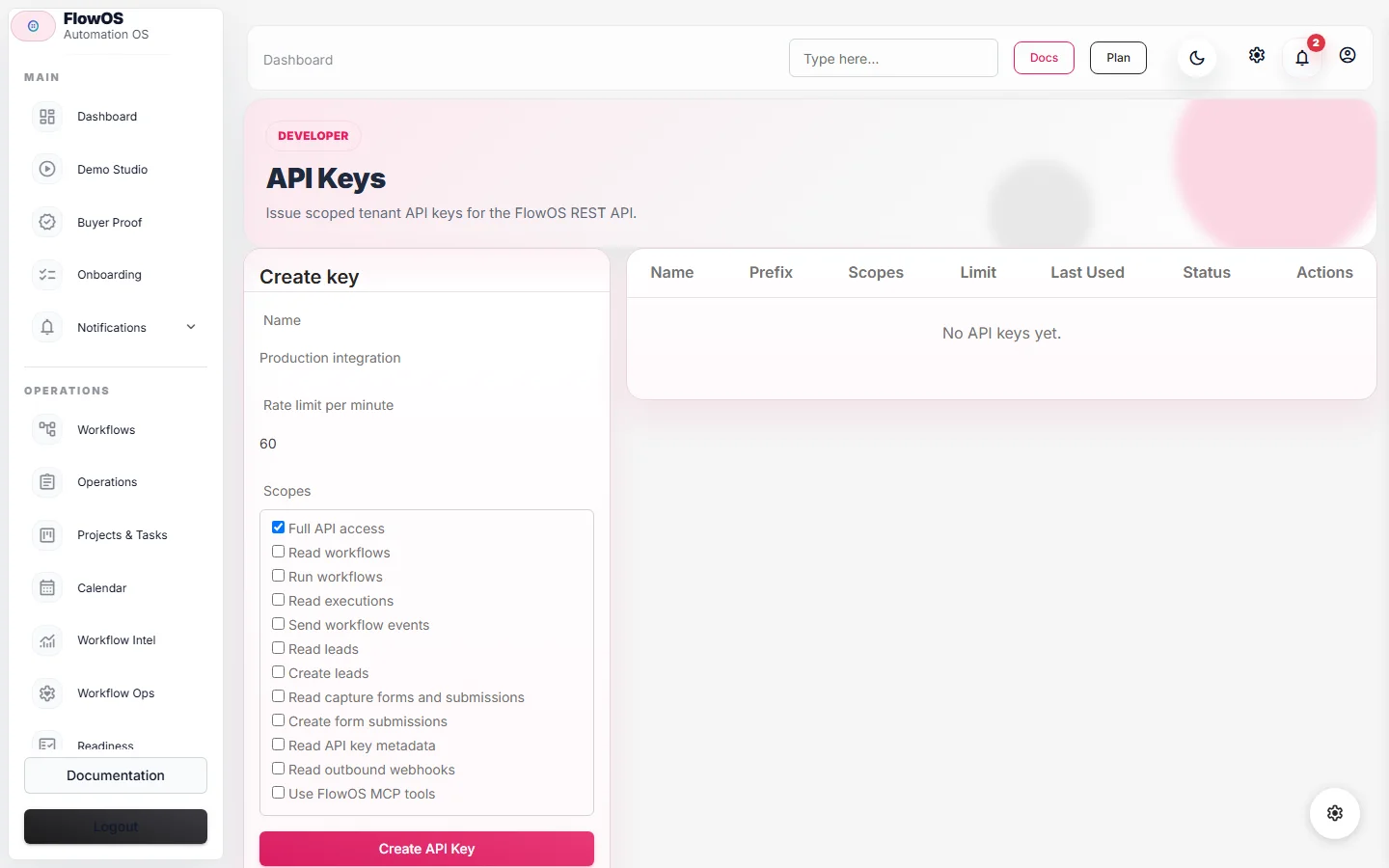Click the Rate limit per minute field
This screenshot has width=1389, height=868.
426,444
